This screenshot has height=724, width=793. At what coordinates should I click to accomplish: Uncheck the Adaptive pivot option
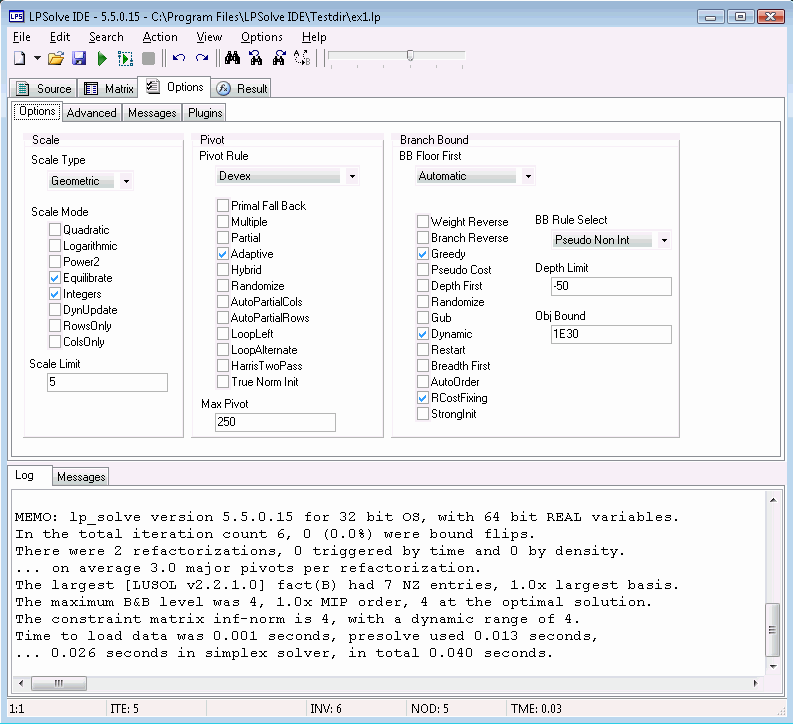pos(223,254)
